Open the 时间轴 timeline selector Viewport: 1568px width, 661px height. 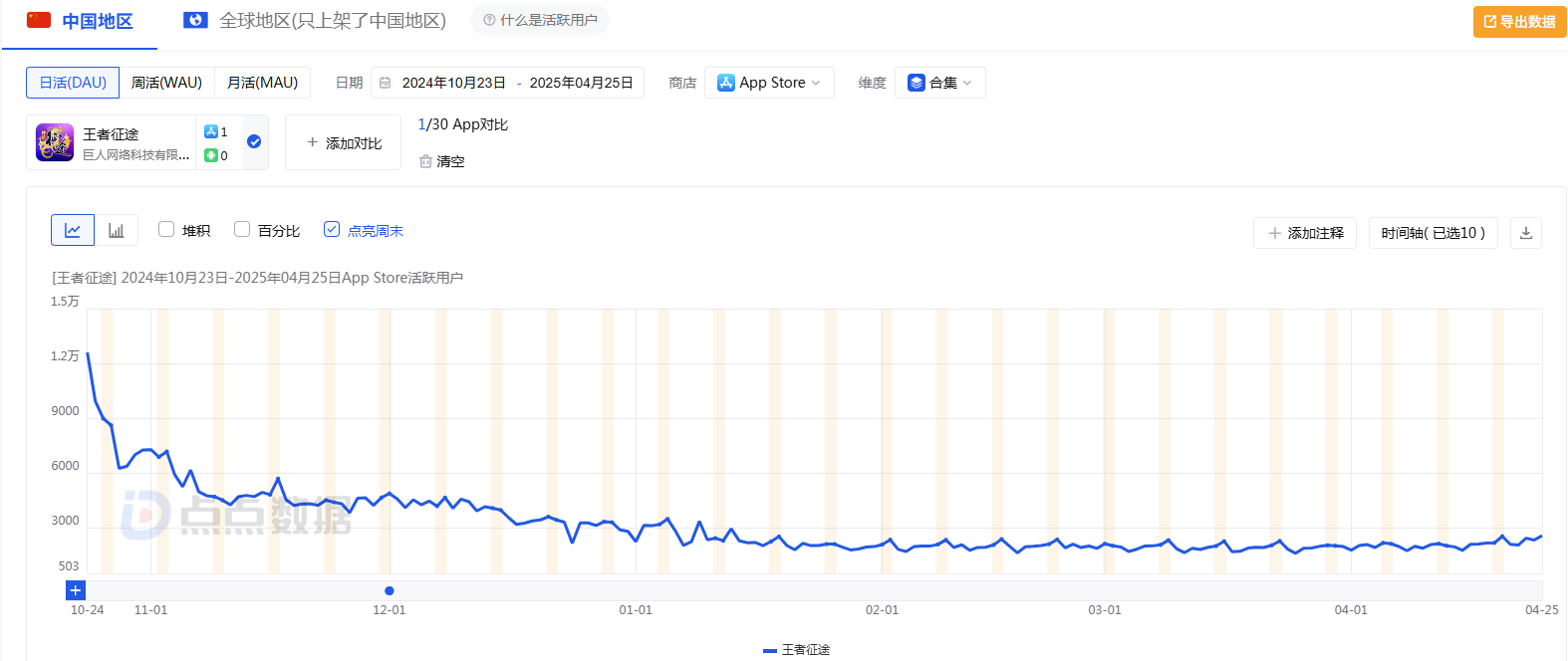(x=1433, y=233)
